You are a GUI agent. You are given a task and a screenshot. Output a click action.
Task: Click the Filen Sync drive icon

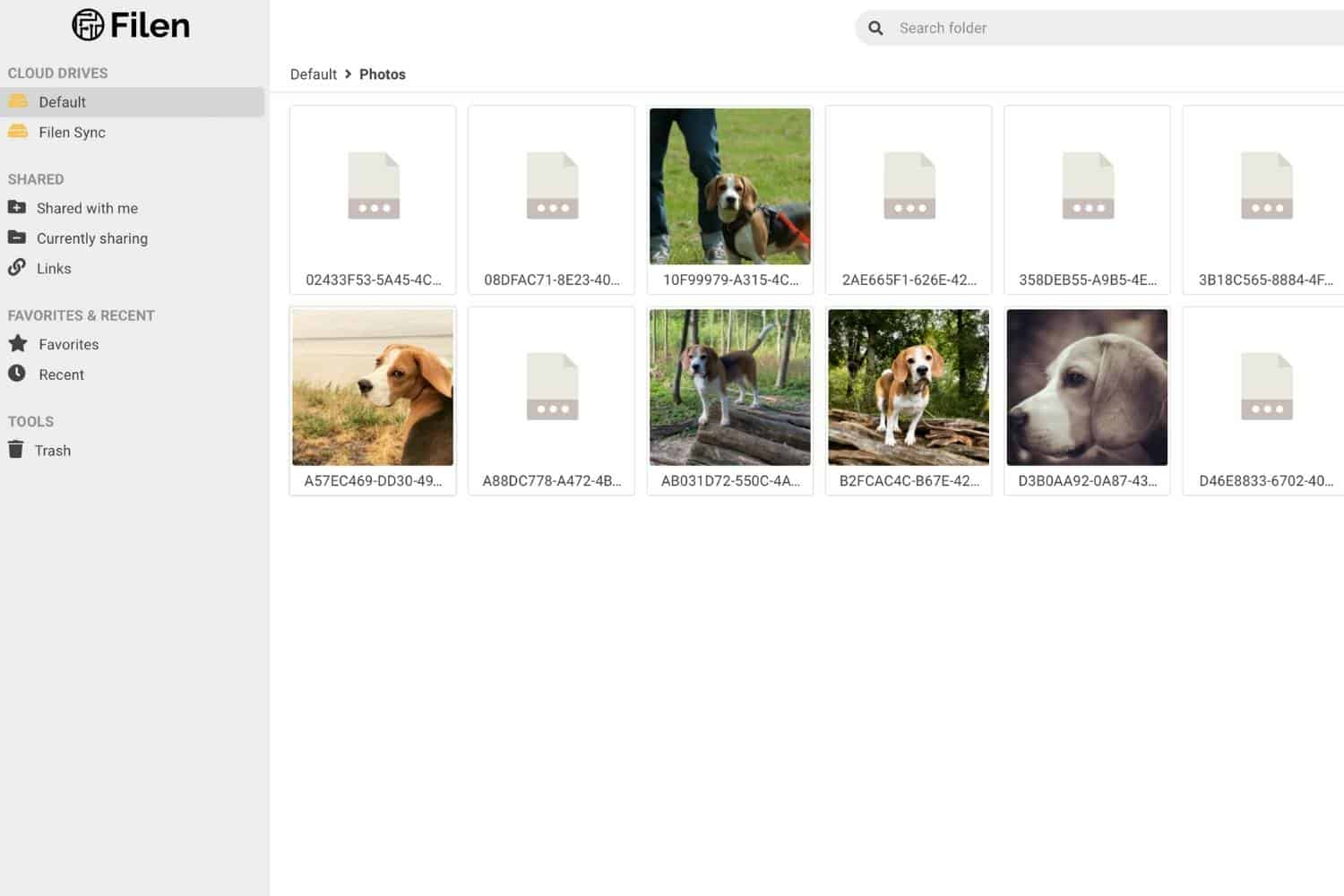click(x=18, y=132)
